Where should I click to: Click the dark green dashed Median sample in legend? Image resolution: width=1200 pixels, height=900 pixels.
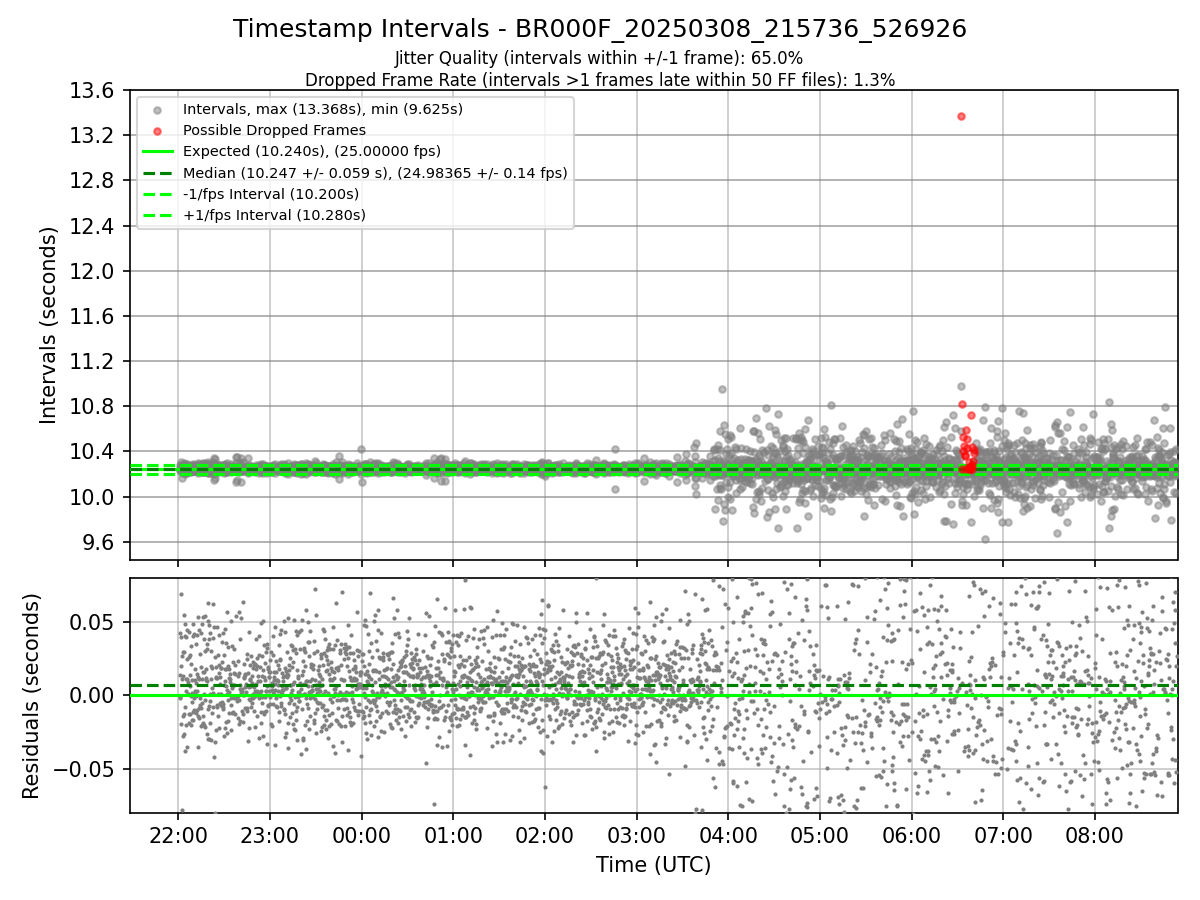158,173
